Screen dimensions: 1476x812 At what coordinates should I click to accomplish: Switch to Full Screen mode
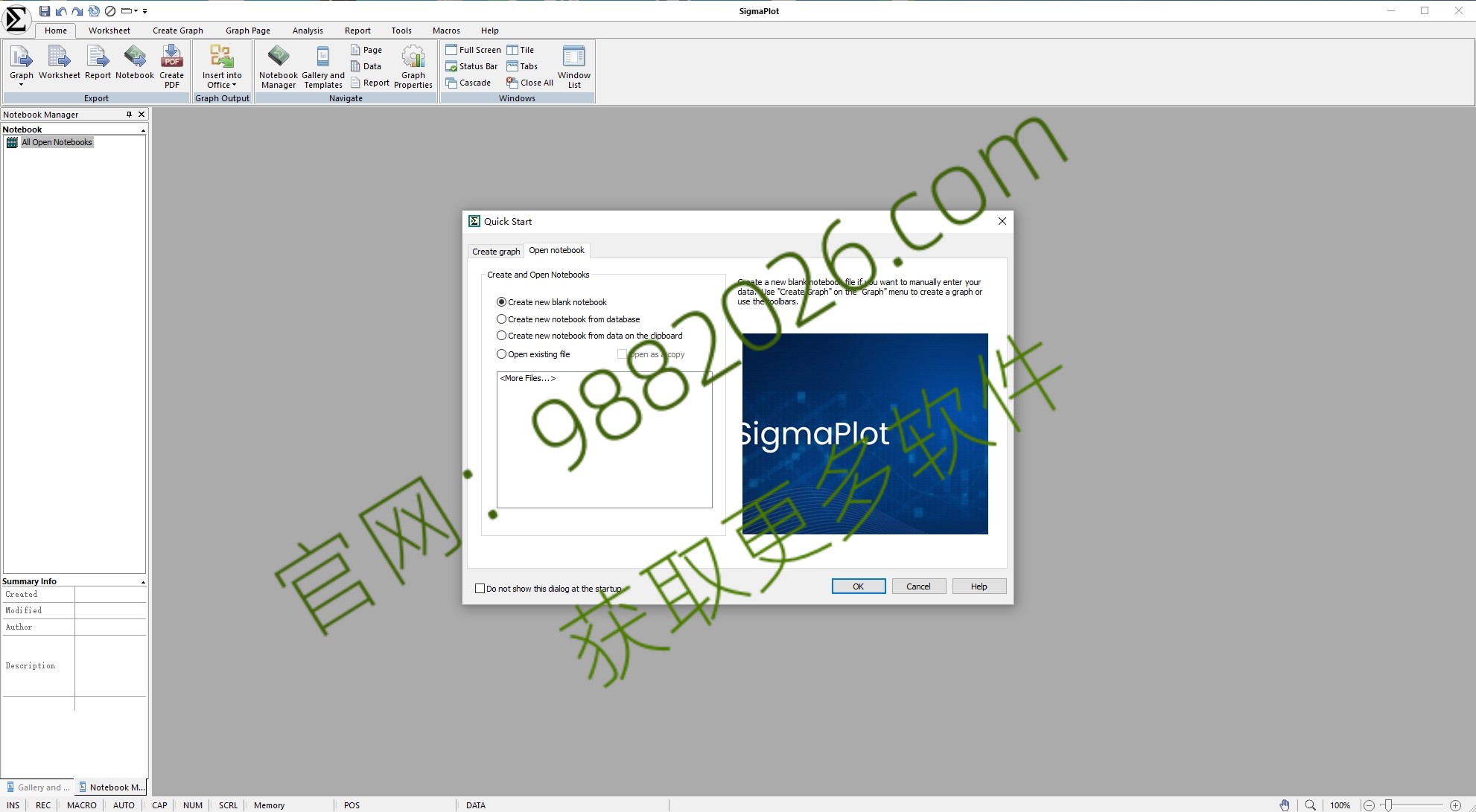coord(473,50)
